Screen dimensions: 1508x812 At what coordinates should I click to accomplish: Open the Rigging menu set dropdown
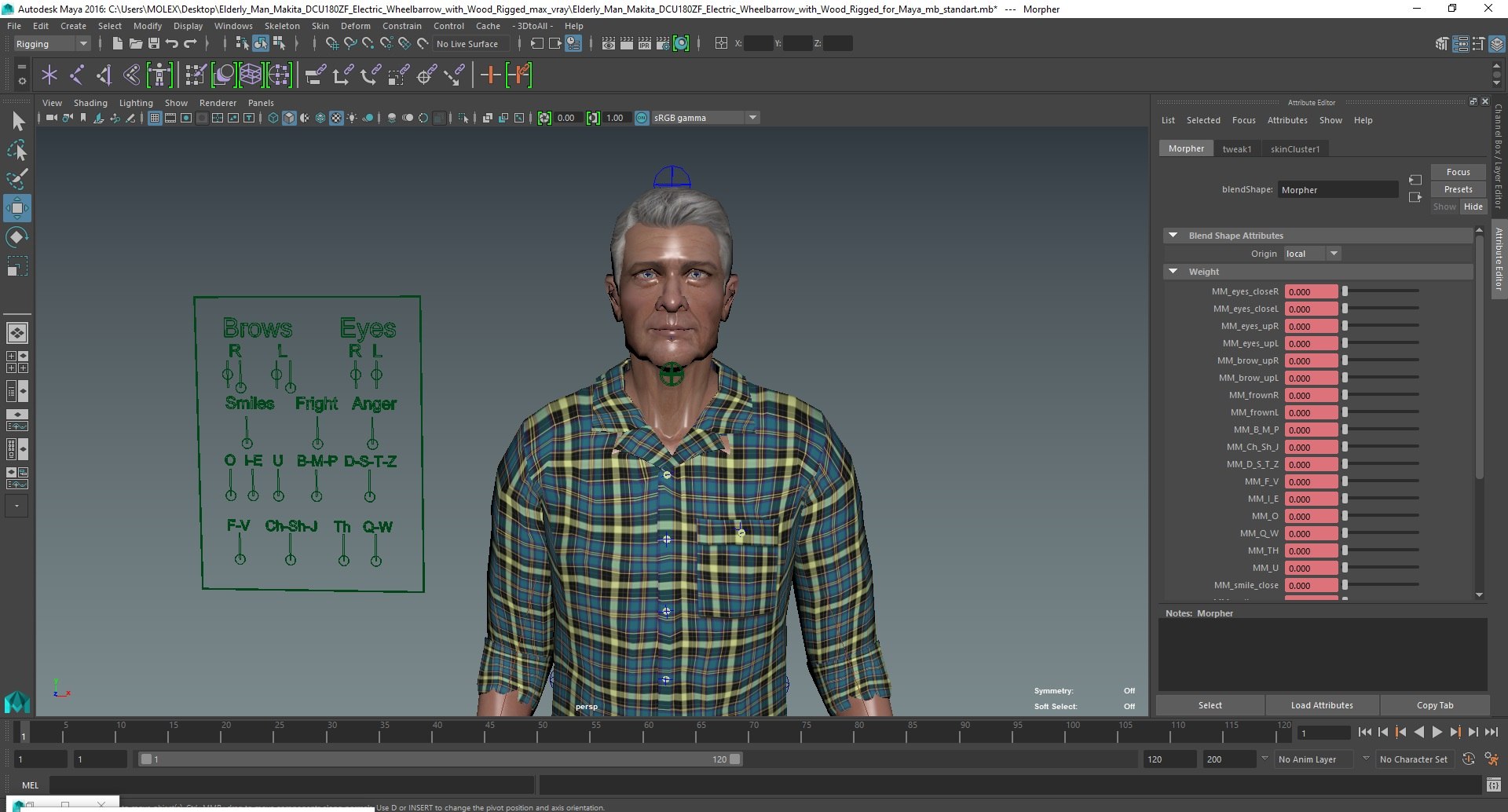(x=52, y=44)
